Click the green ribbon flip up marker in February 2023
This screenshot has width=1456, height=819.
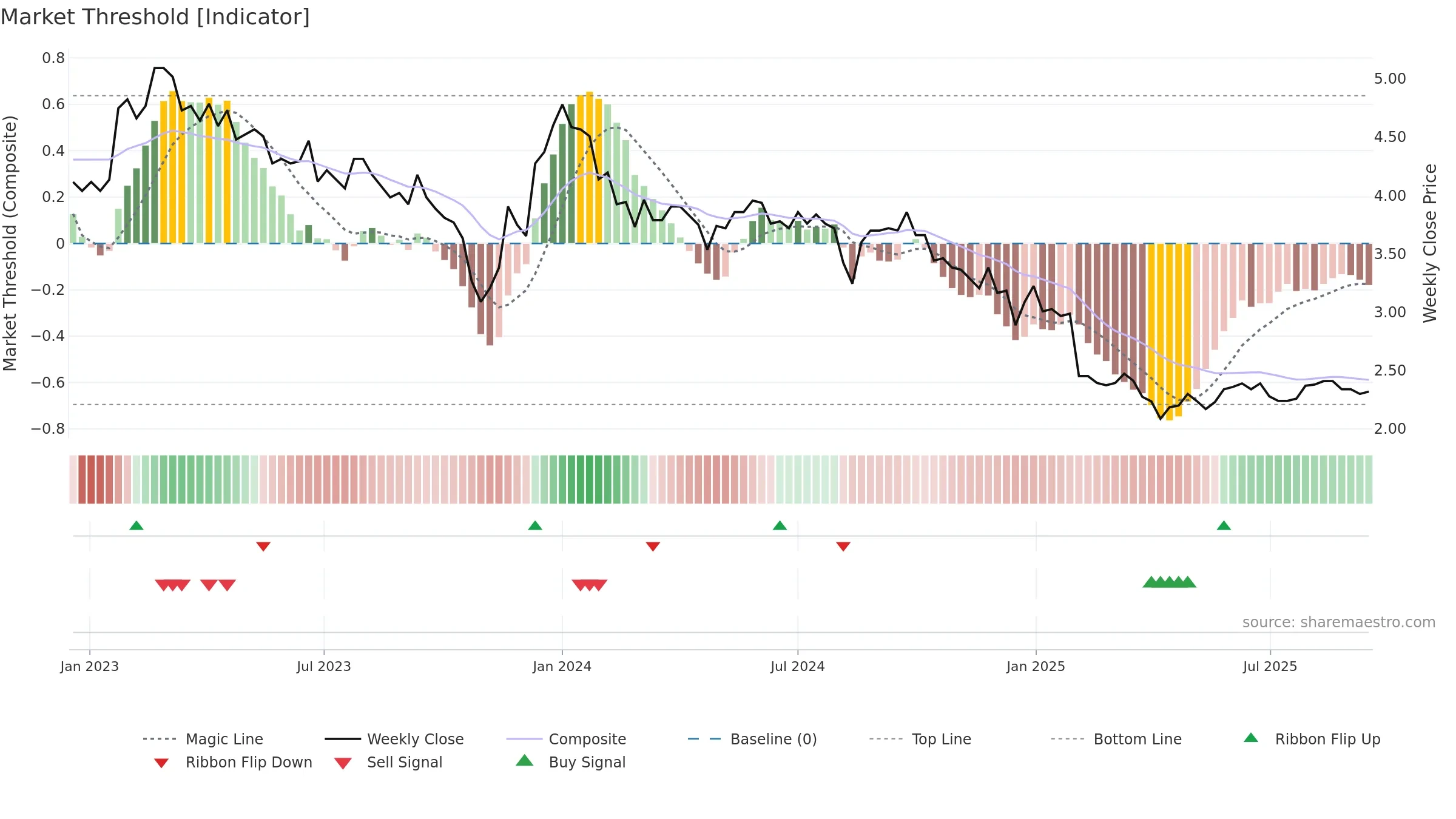point(136,525)
